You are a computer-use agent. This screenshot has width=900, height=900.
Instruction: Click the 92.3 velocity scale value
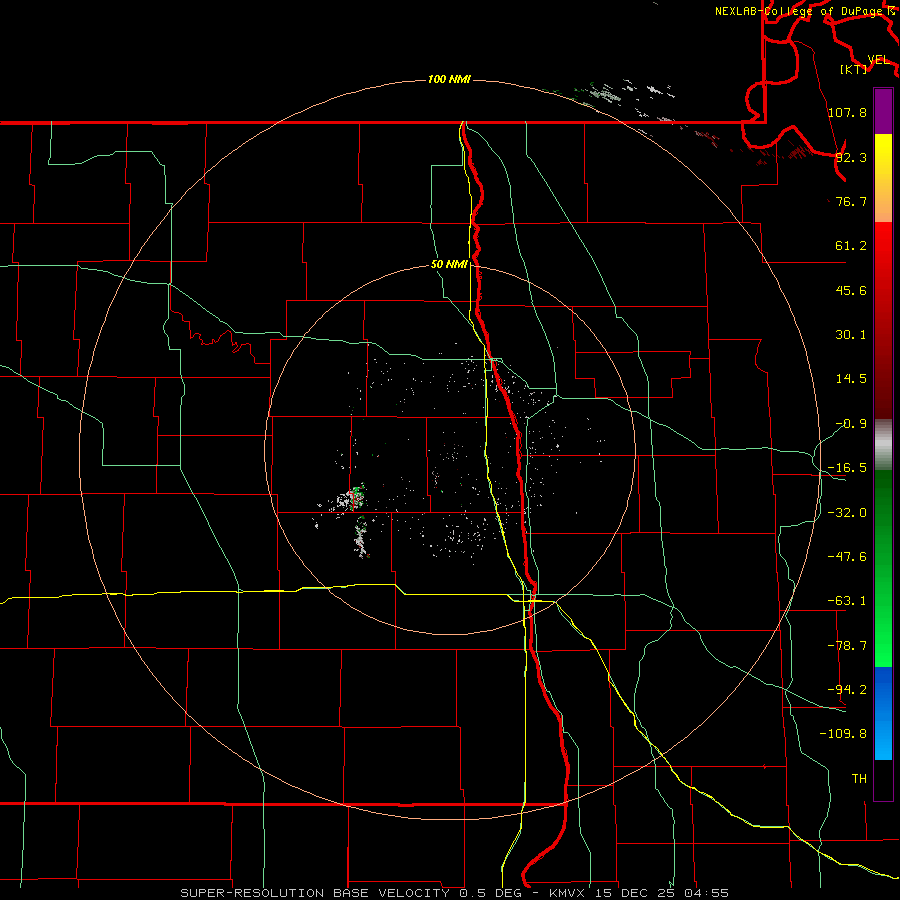pos(851,157)
